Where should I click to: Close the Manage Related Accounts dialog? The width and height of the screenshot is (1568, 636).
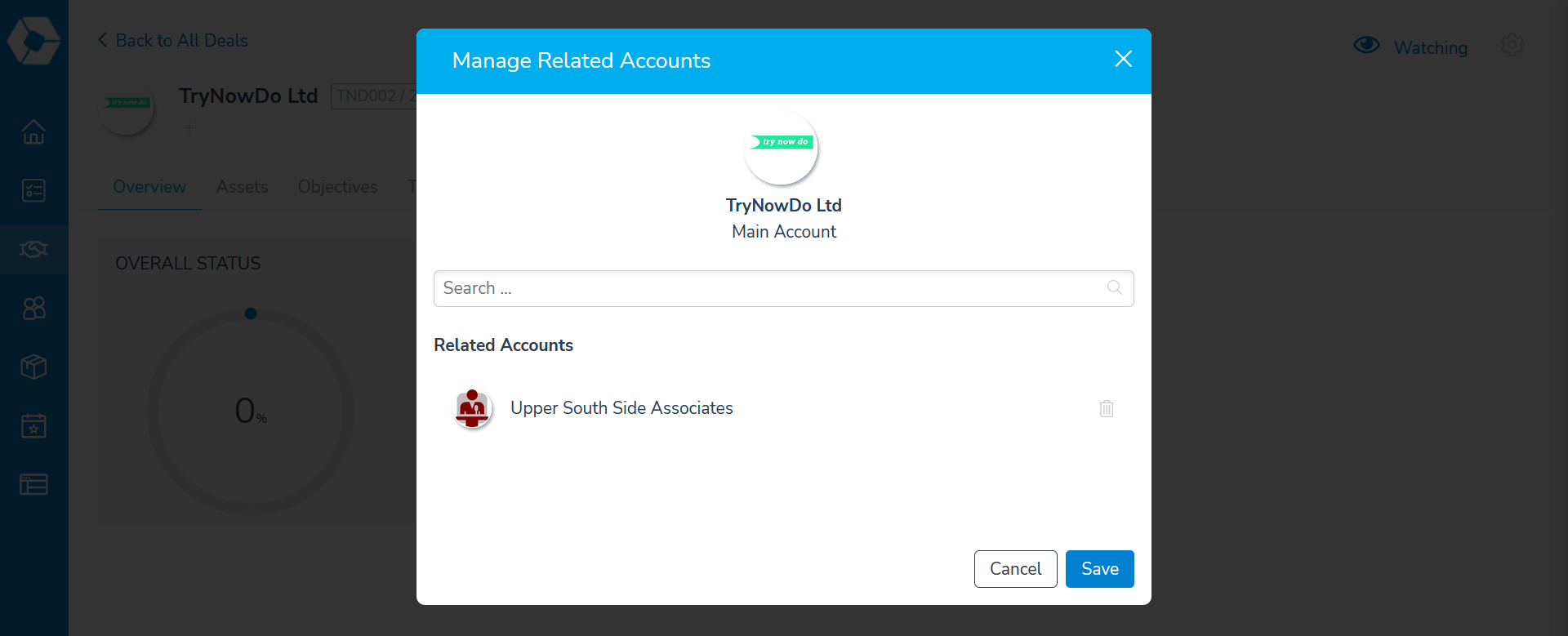tap(1123, 59)
